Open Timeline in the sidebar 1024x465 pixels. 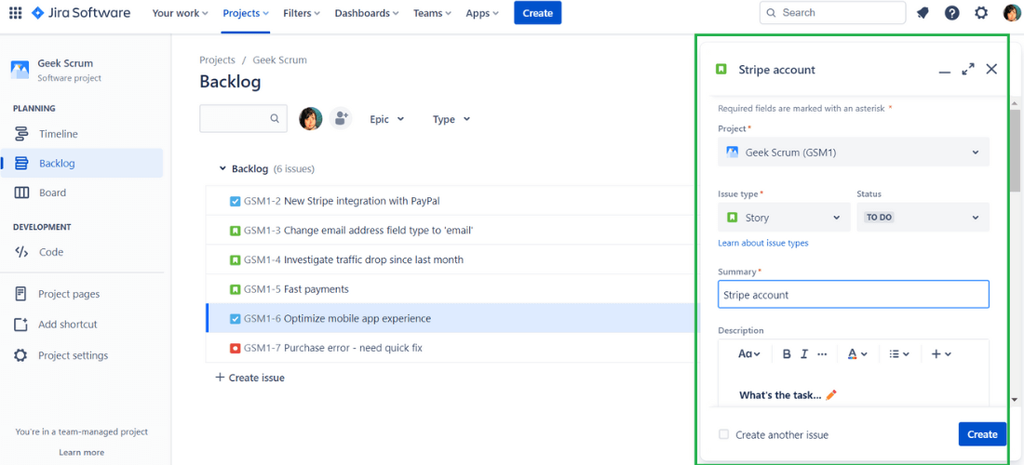(82, 134)
